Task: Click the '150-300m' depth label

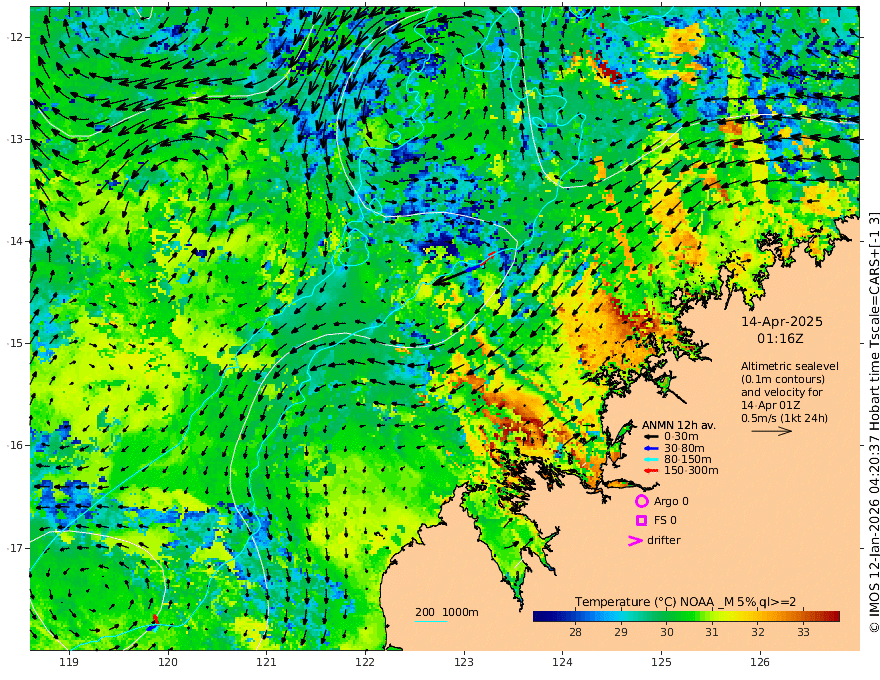Action: coord(691,471)
